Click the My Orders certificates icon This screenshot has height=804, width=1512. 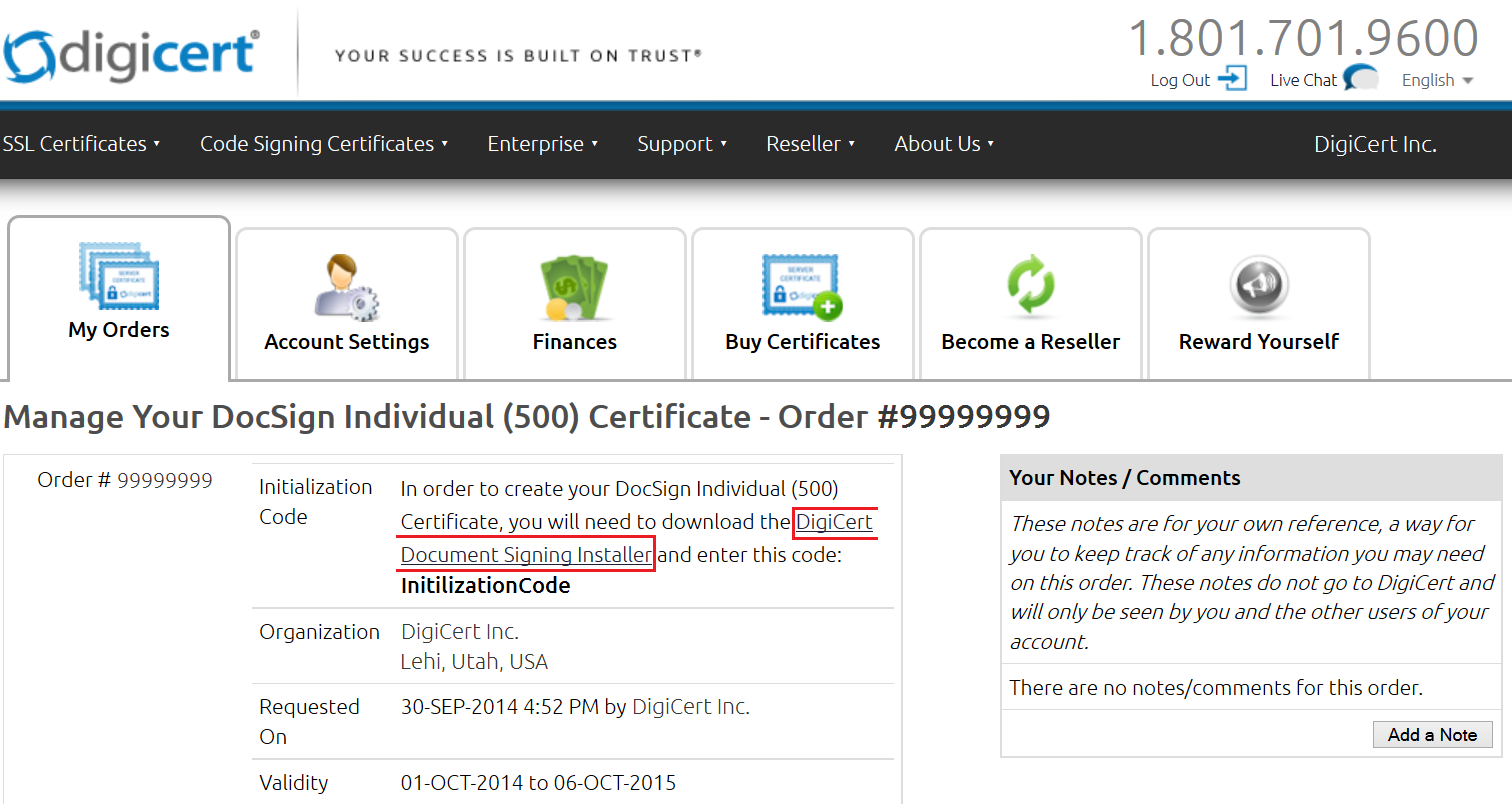pyautogui.click(x=119, y=276)
